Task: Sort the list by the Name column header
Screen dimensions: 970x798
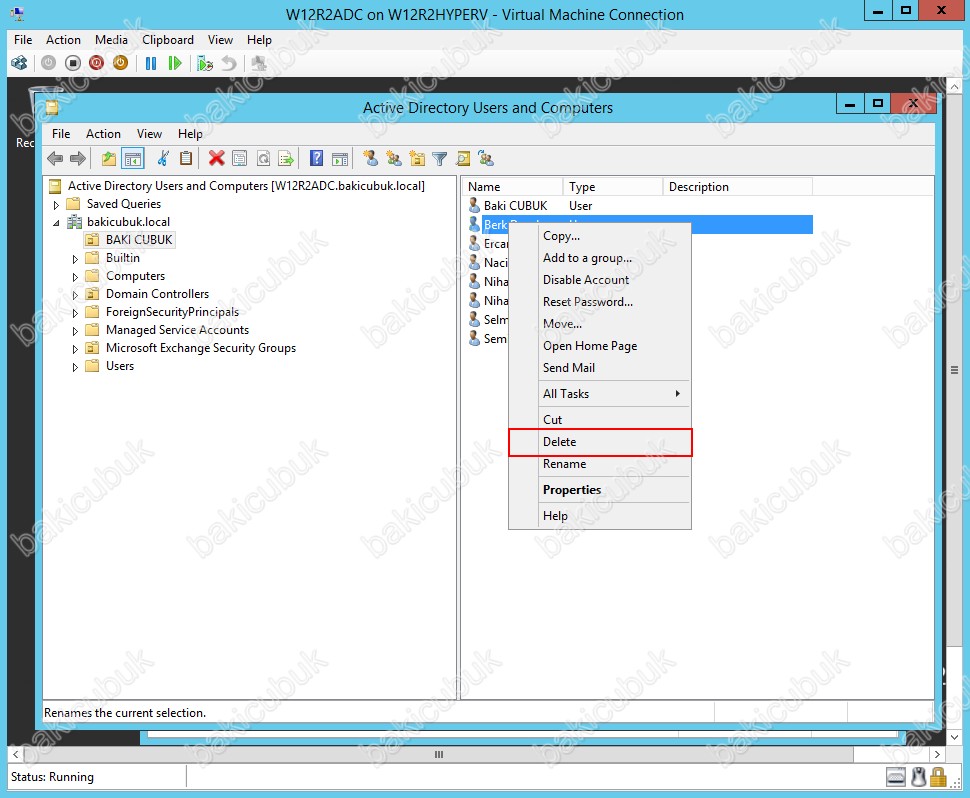Action: pyautogui.click(x=512, y=187)
